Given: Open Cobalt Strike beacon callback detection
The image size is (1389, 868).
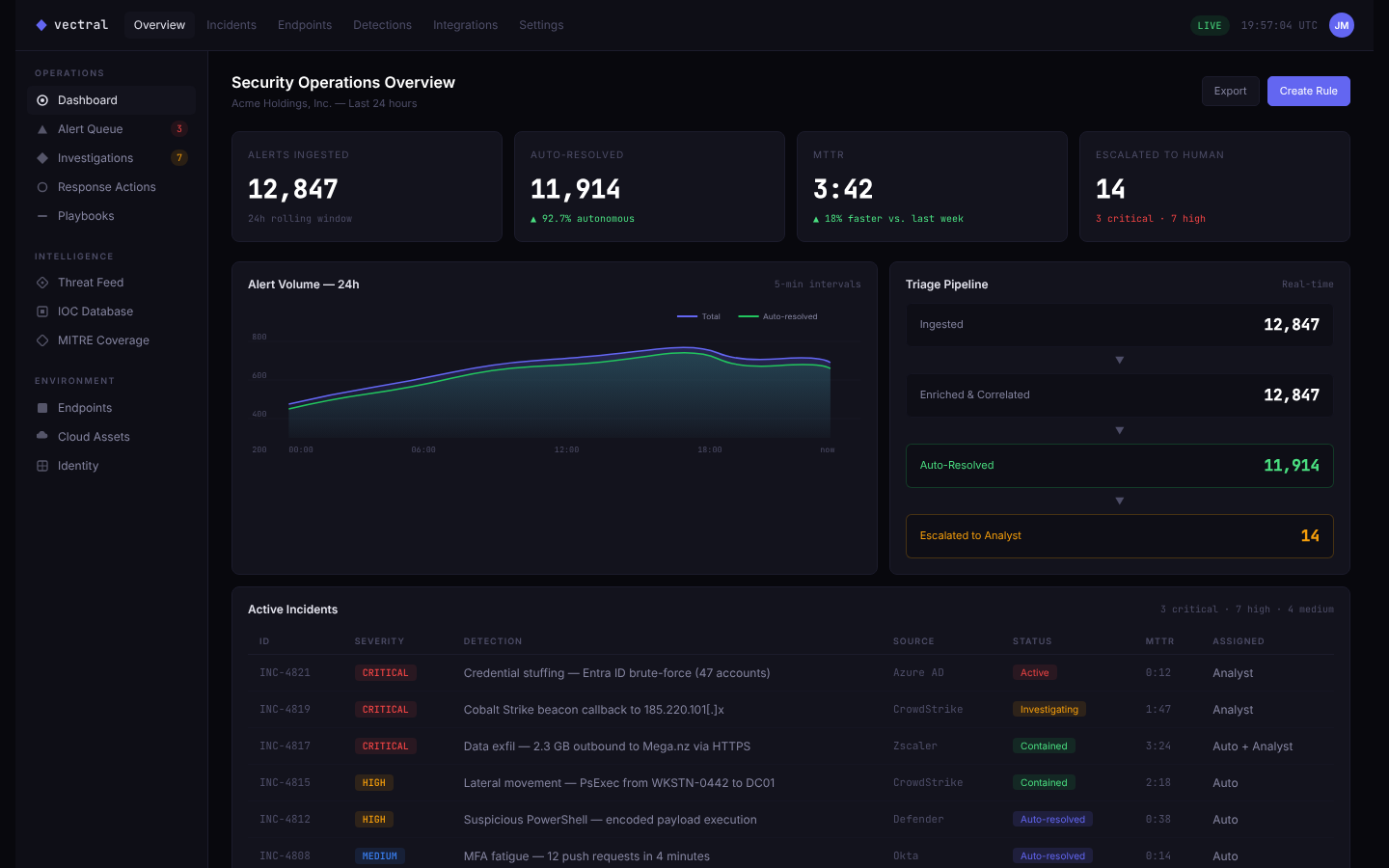Looking at the screenshot, I should [594, 710].
